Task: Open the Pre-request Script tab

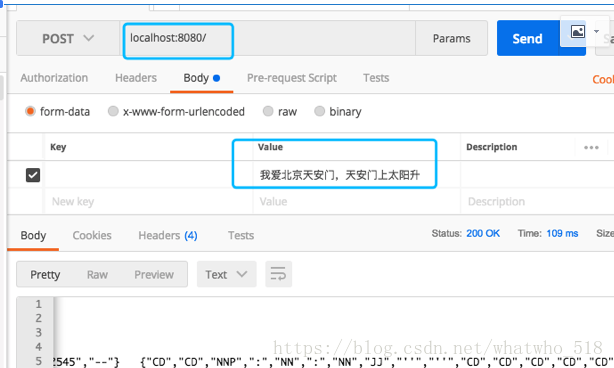Action: coord(292,78)
